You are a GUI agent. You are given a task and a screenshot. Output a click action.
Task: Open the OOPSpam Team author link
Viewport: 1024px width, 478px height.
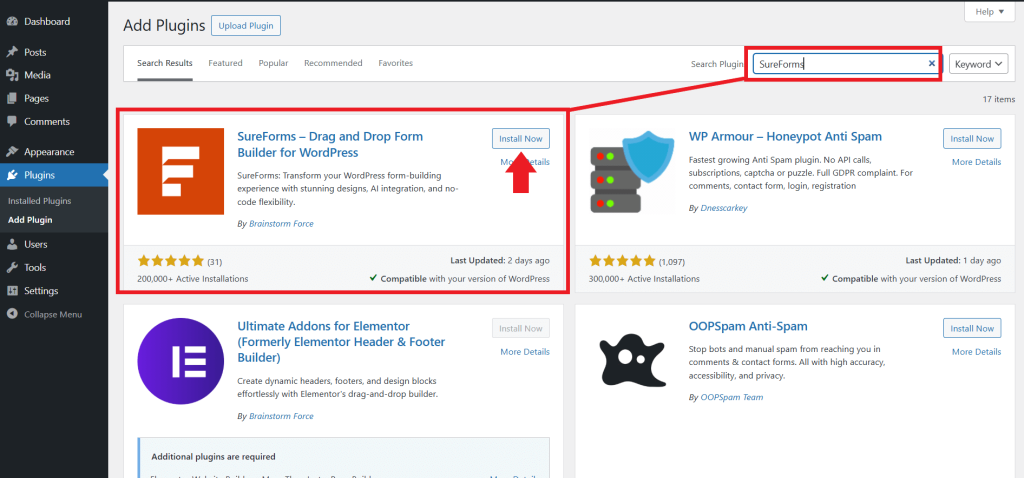[732, 397]
